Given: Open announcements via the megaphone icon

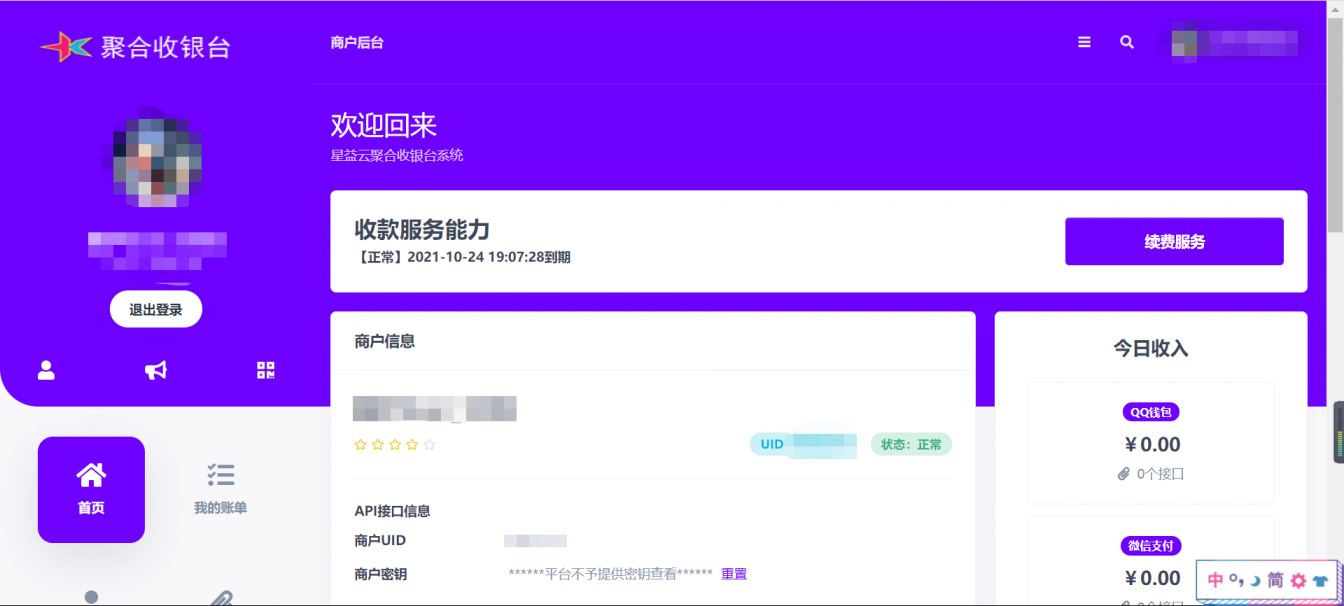Looking at the screenshot, I should click(155, 371).
